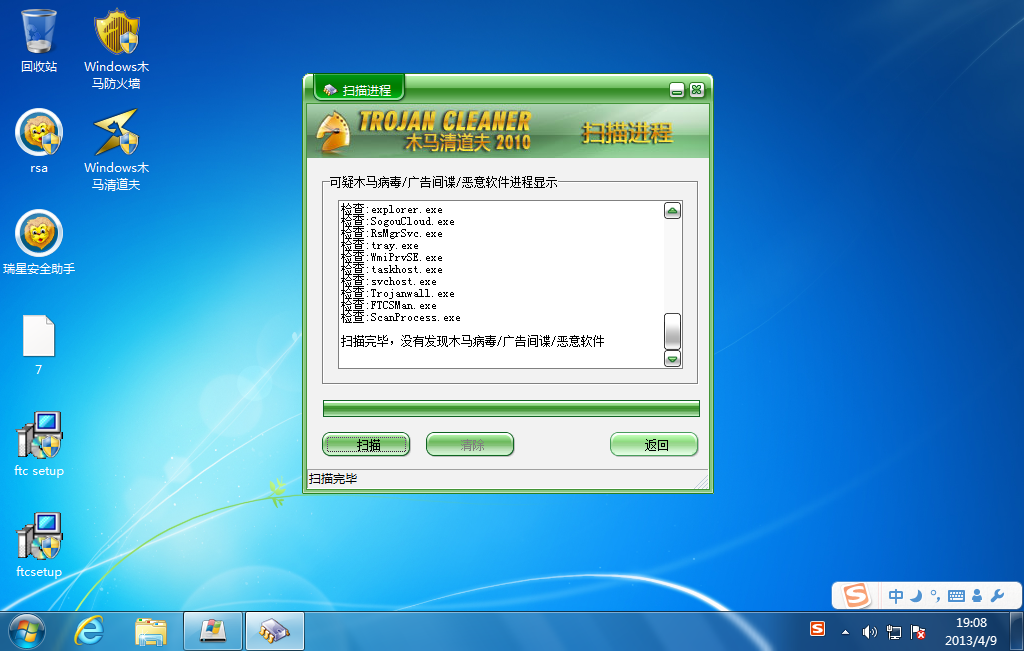Minimize the 扫描进程 dialog

(677, 90)
